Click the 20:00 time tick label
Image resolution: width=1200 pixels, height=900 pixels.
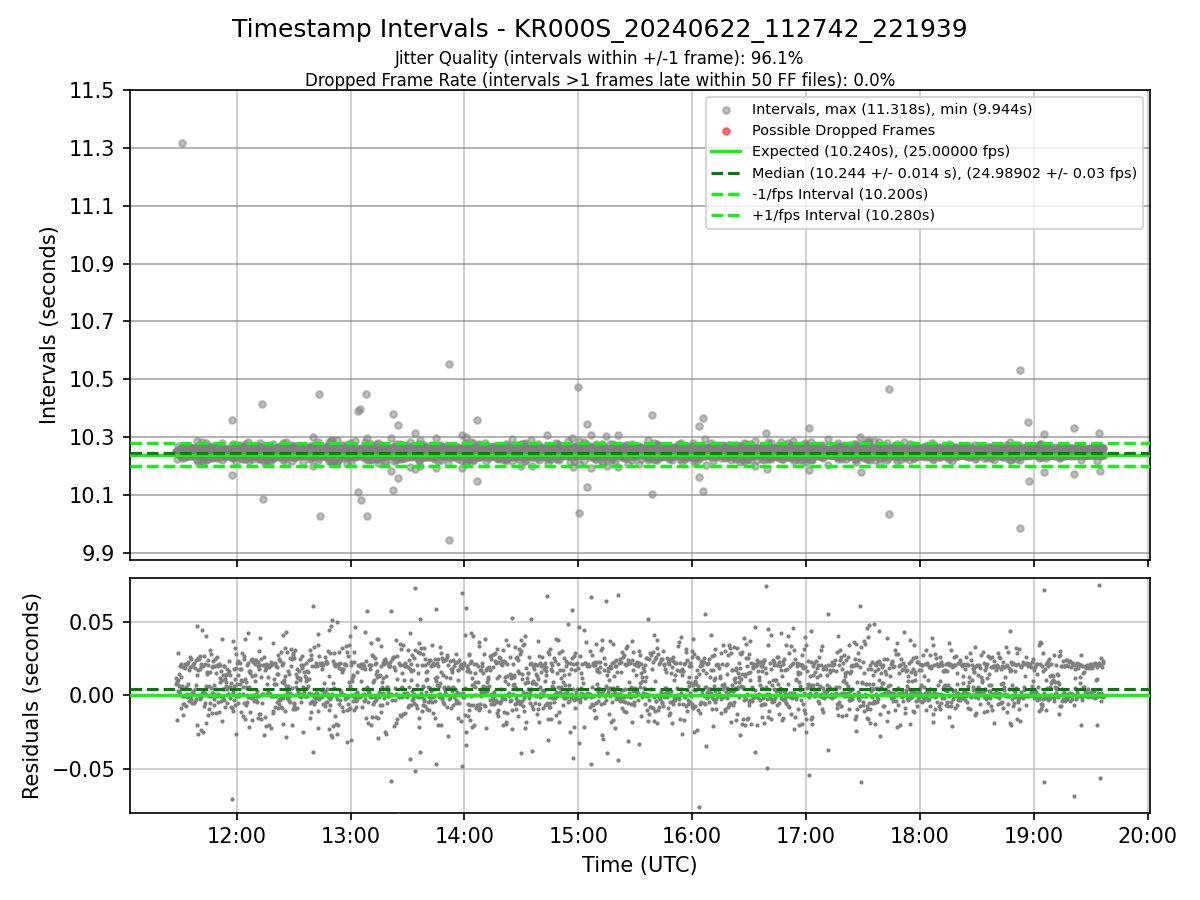(1148, 834)
